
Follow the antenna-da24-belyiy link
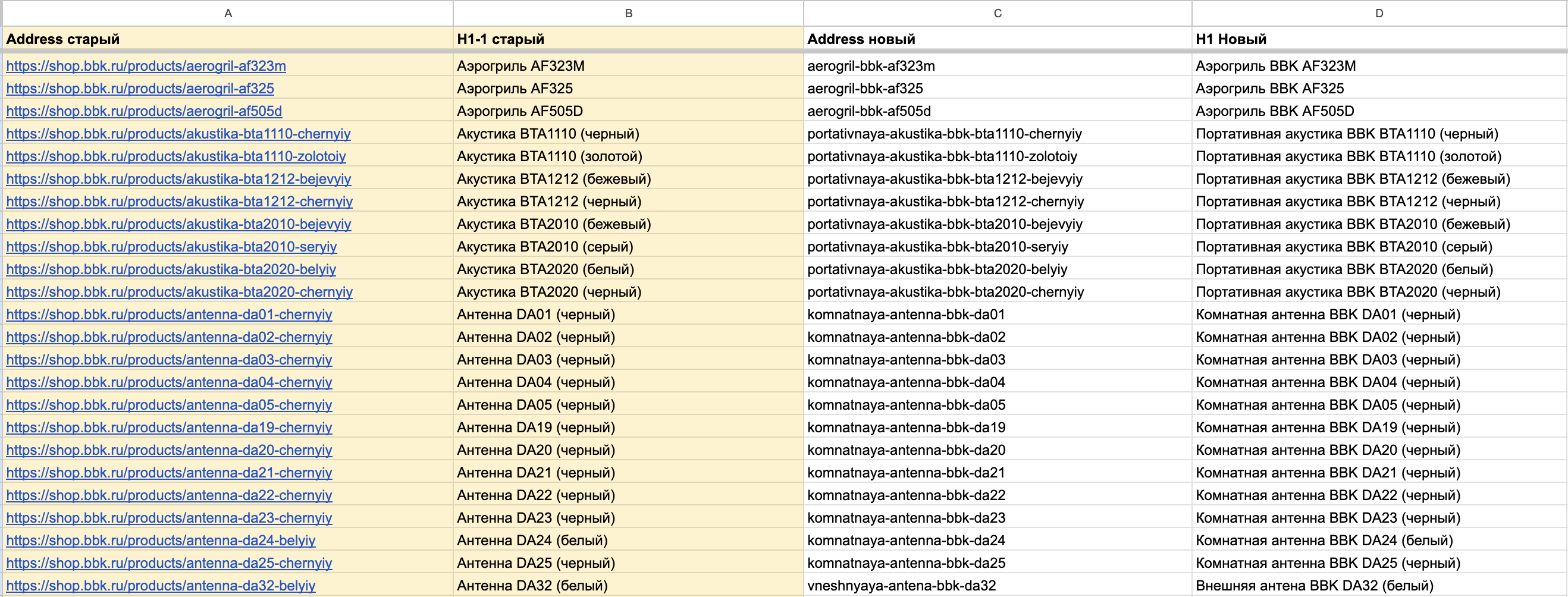pyautogui.click(x=161, y=540)
